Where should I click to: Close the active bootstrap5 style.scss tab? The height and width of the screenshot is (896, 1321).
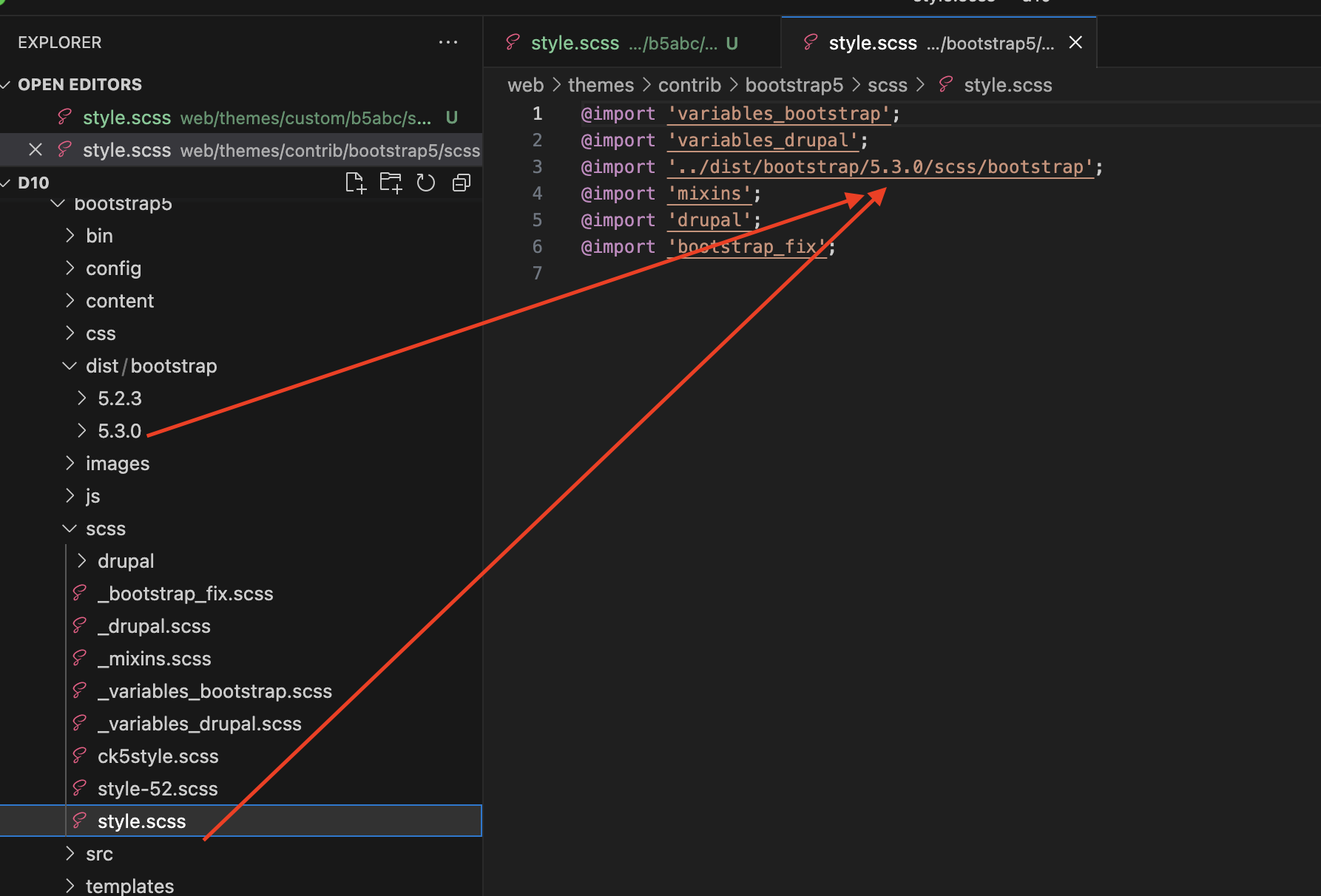[1075, 43]
